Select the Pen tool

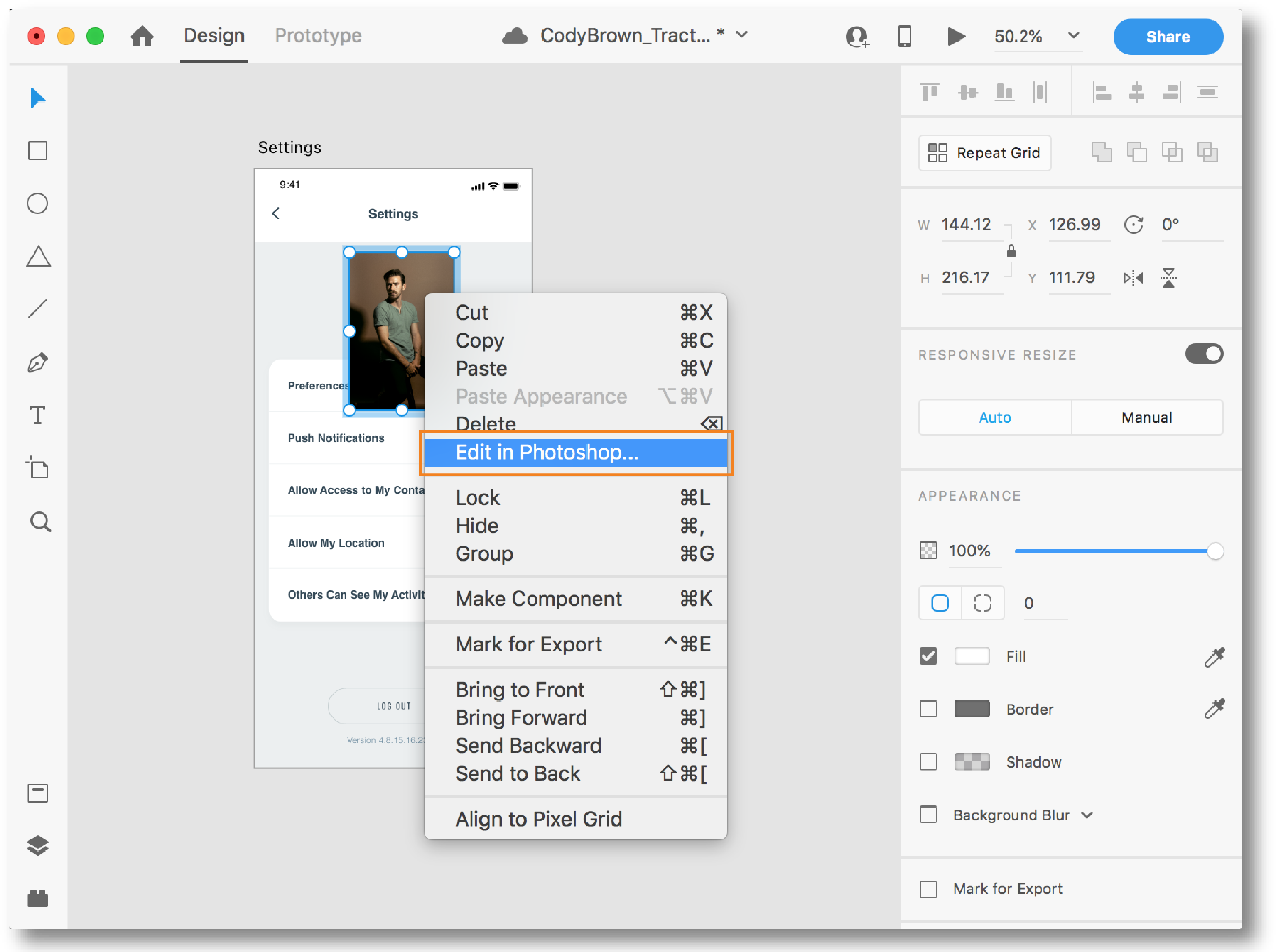[38, 362]
